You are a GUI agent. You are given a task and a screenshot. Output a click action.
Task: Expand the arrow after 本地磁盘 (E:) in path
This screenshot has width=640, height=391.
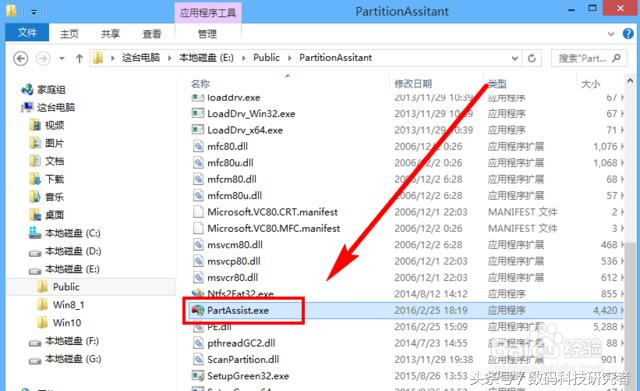[x=243, y=58]
